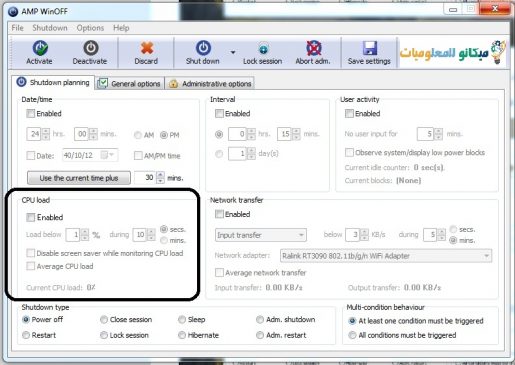This screenshot has height=365, width=515.
Task: Click the Shut down power icon
Action: point(203,48)
